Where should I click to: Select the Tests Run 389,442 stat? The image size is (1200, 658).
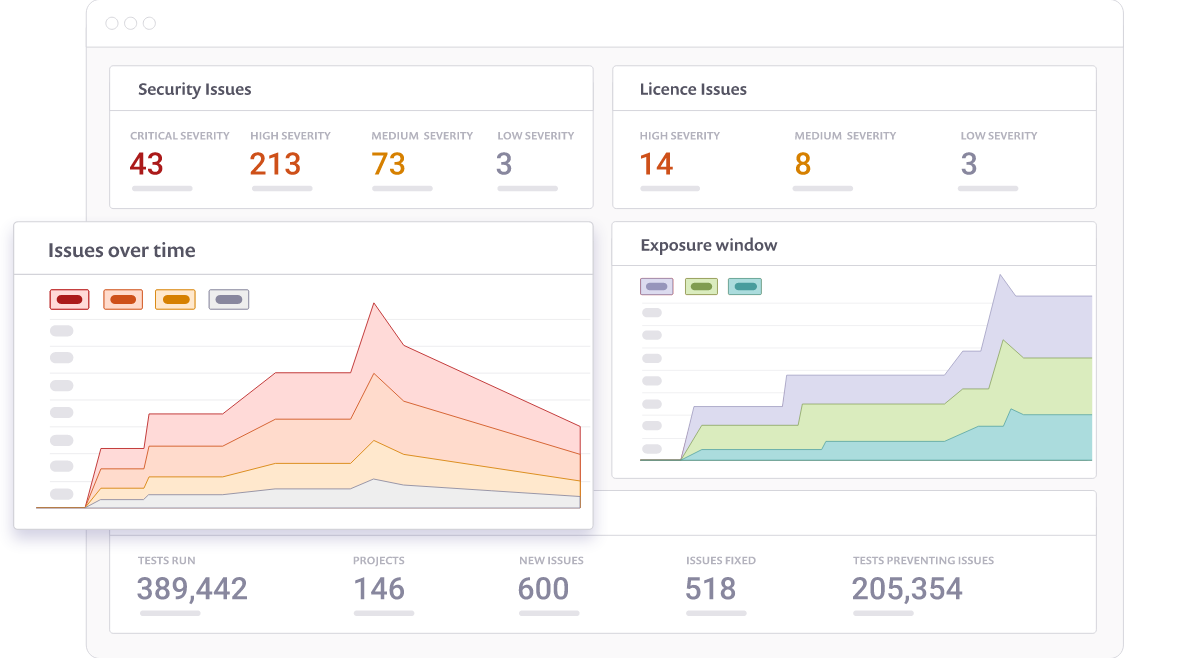191,589
